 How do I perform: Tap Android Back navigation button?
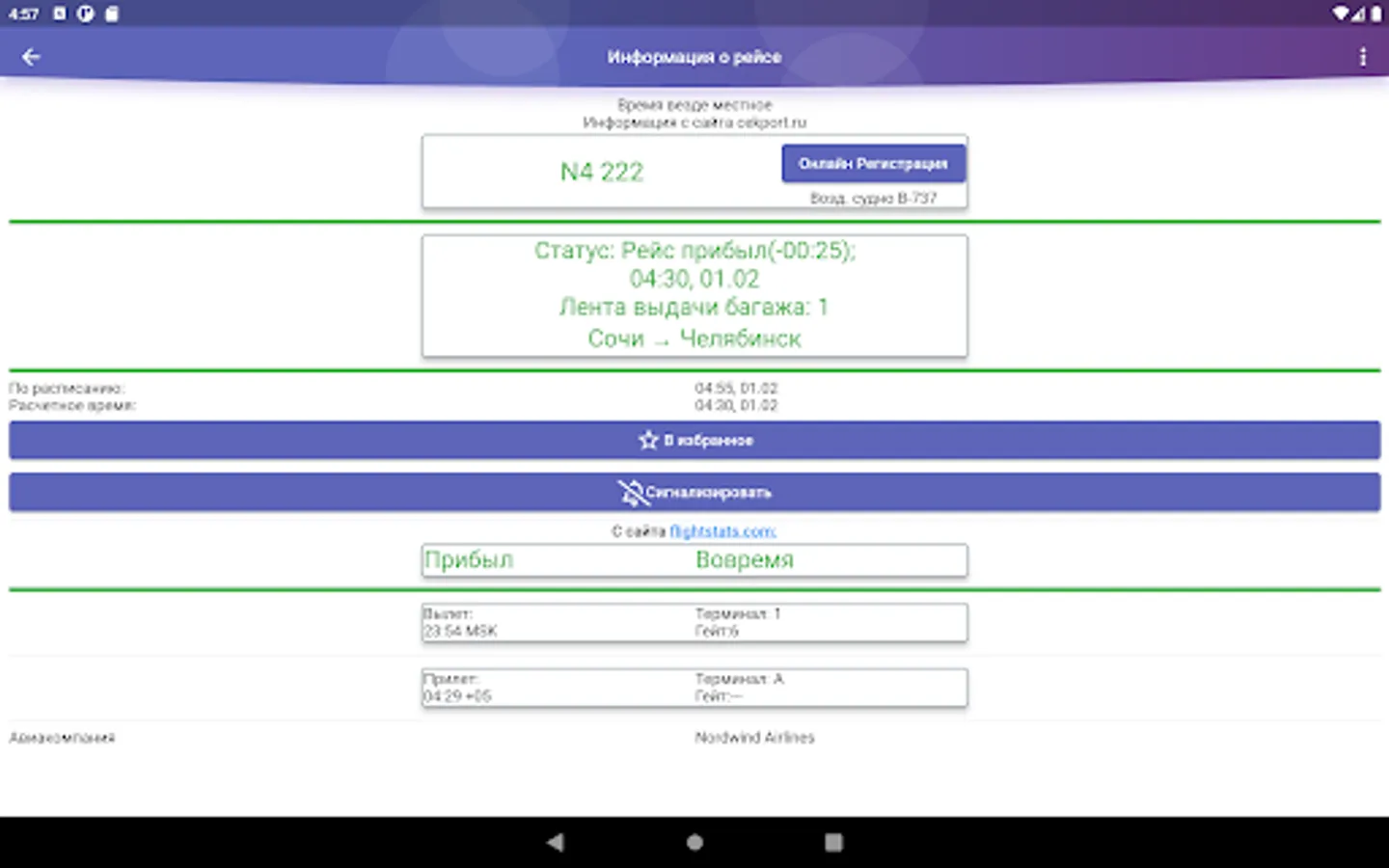[555, 842]
